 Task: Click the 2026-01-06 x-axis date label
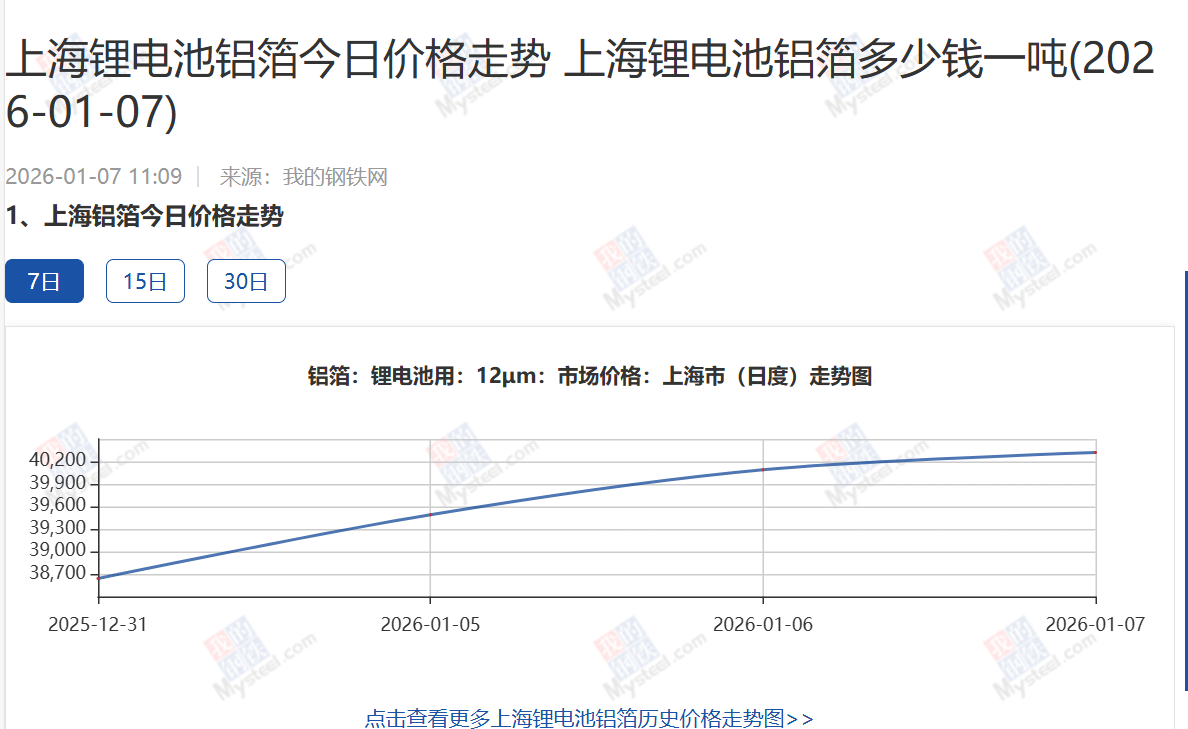(x=763, y=624)
